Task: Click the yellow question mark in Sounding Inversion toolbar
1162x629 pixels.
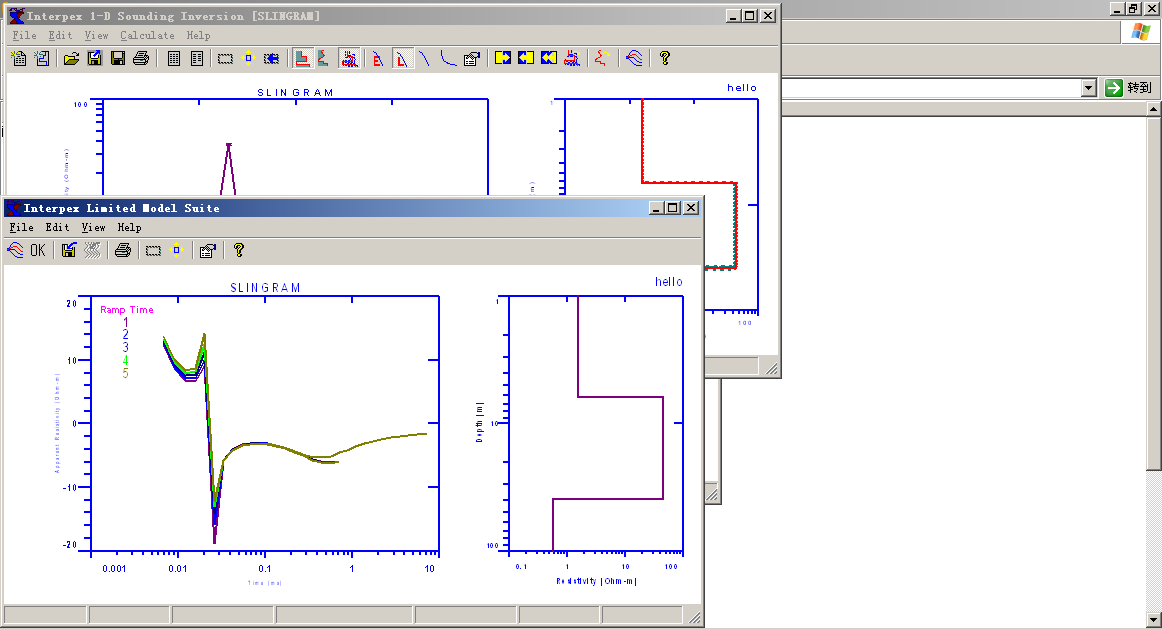Action: [665, 59]
